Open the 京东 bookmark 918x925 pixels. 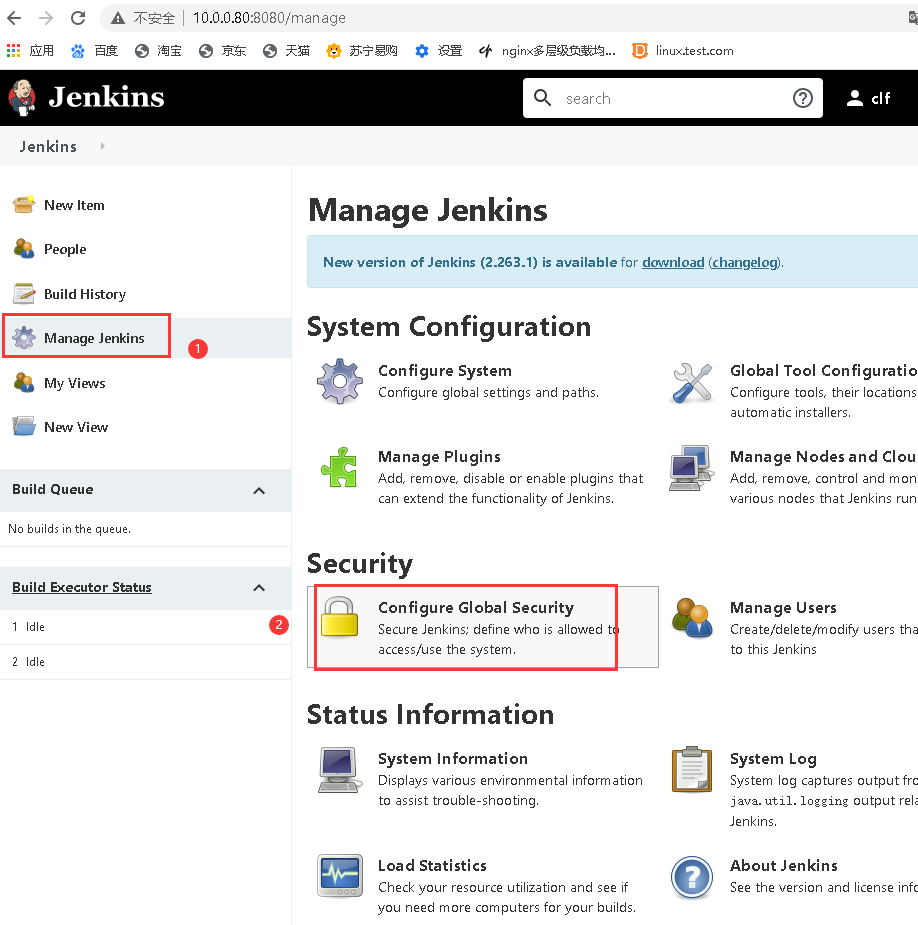tap(222, 51)
